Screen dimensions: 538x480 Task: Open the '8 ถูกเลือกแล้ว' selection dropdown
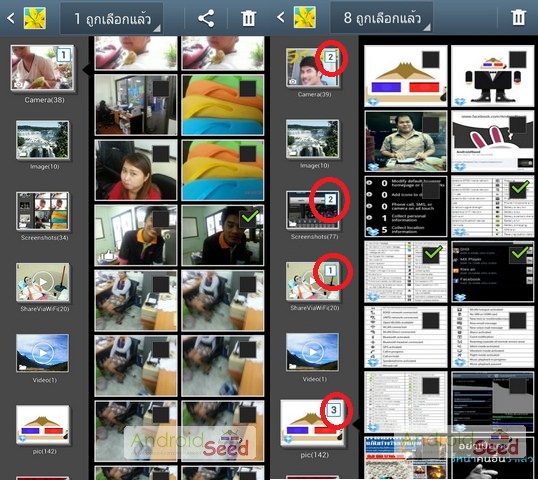pyautogui.click(x=382, y=18)
